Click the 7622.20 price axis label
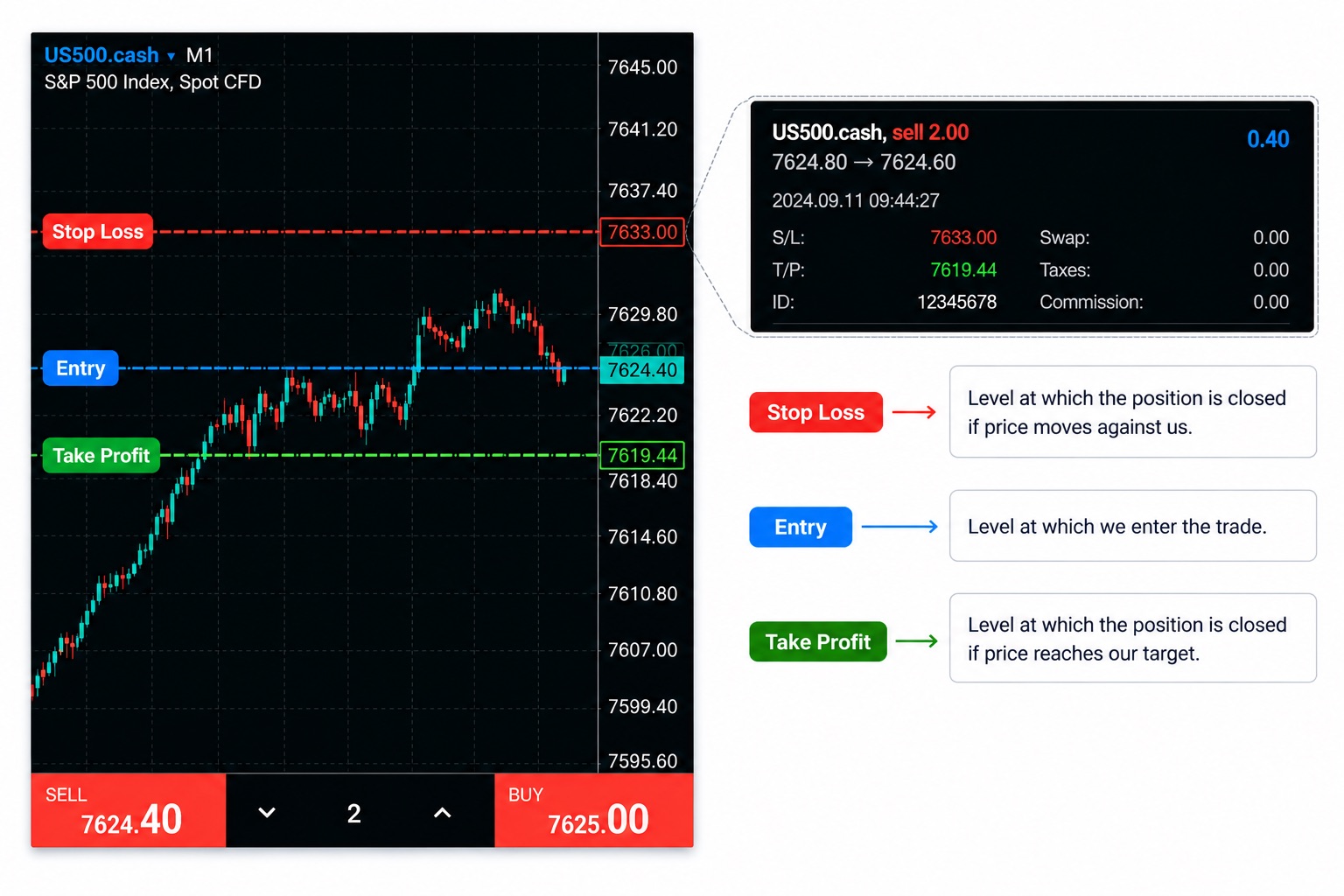 pos(642,415)
